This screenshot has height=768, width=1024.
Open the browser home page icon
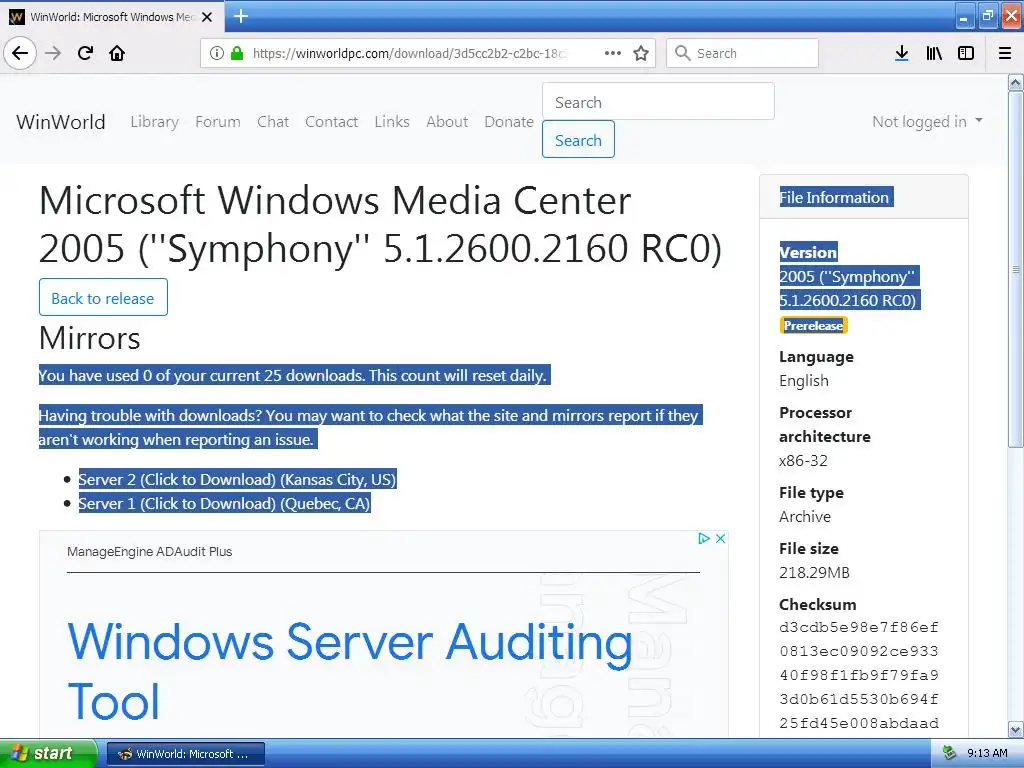point(117,53)
